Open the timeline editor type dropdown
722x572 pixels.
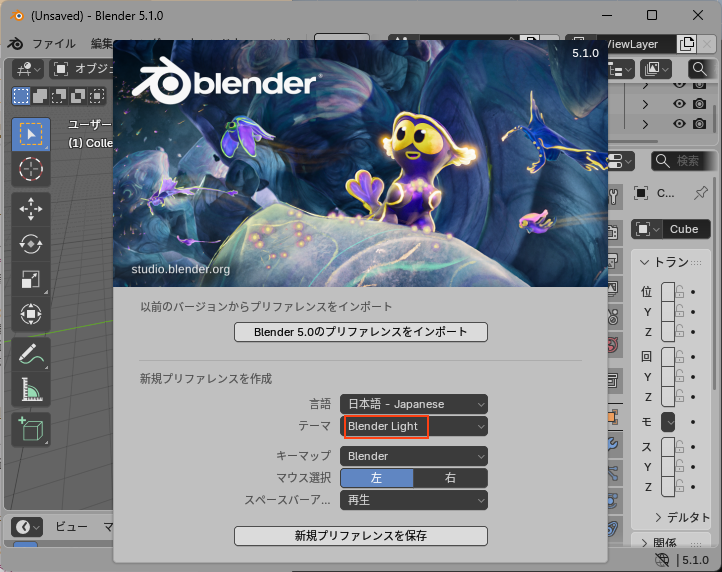click(x=27, y=527)
